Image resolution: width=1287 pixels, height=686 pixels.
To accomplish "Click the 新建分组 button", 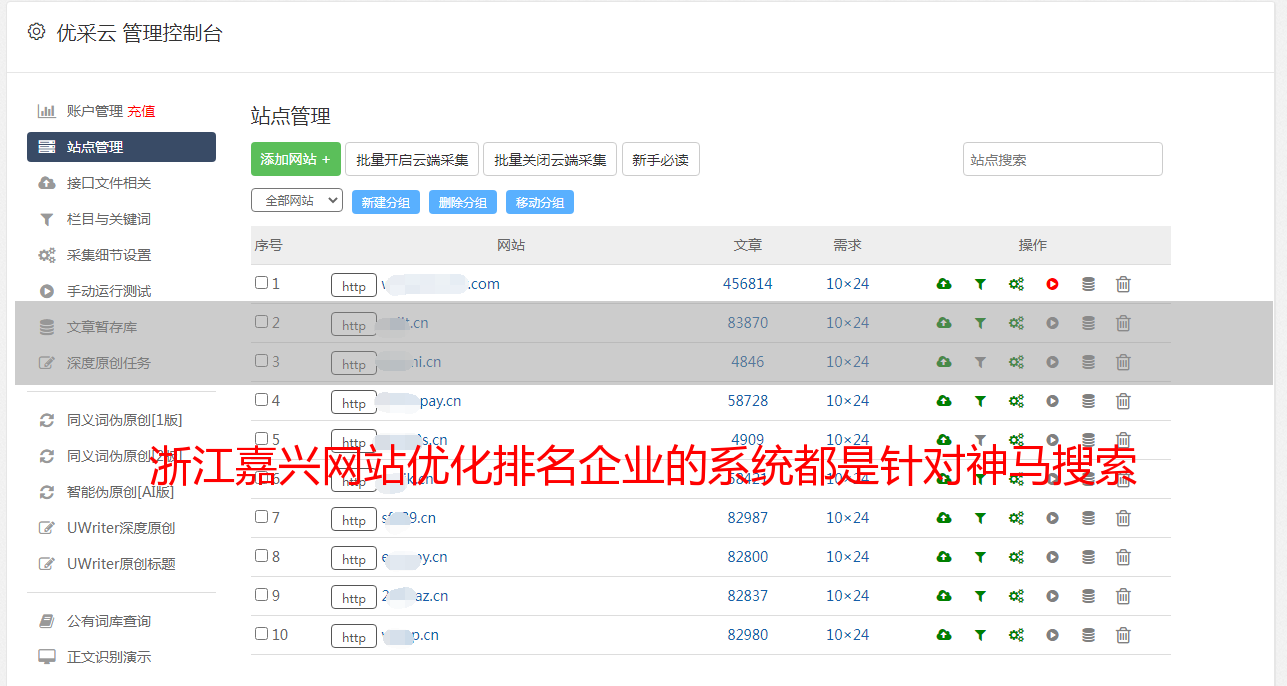I will [x=386, y=202].
